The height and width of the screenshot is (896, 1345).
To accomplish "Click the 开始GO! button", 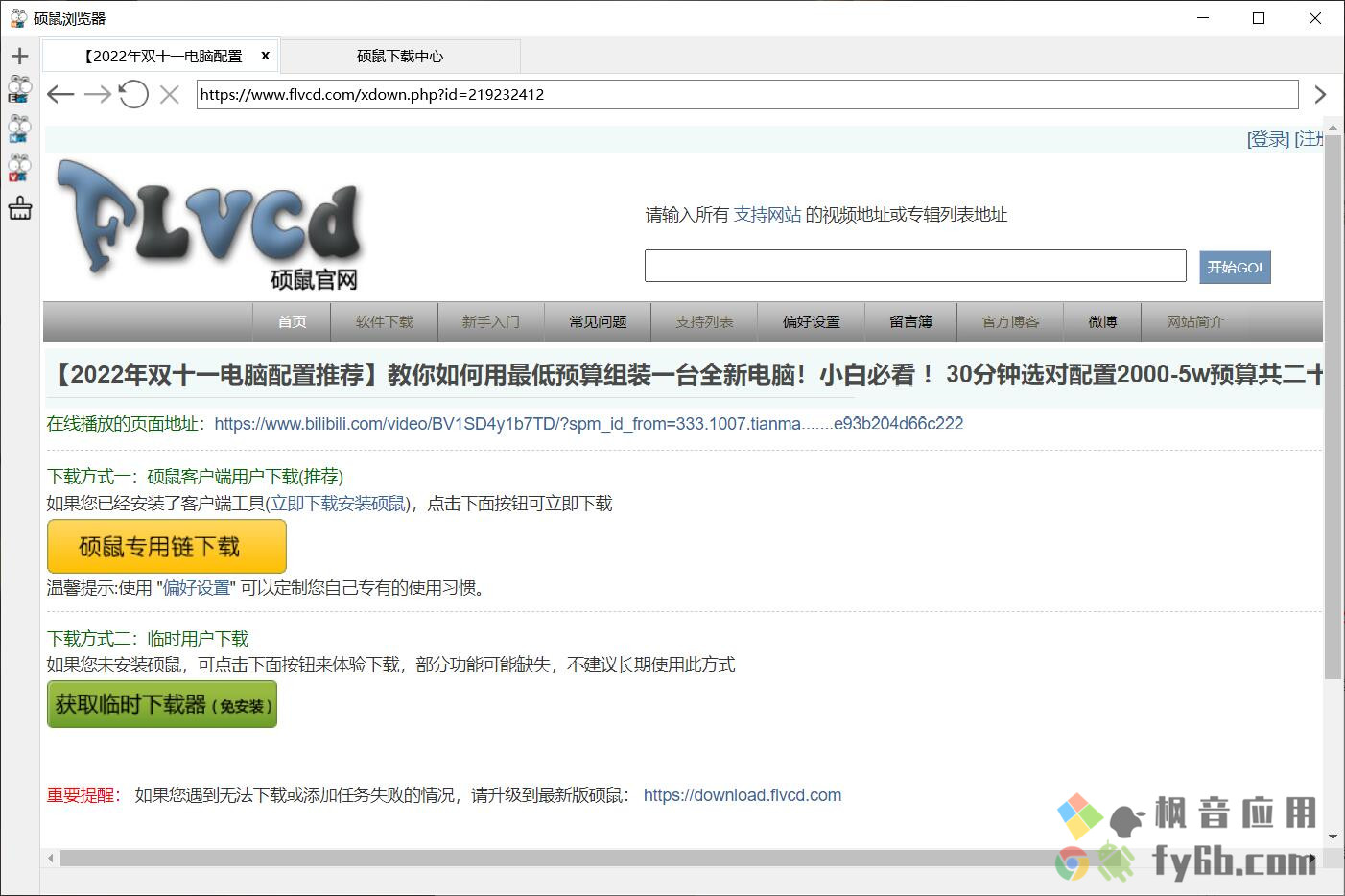I will (x=1235, y=267).
